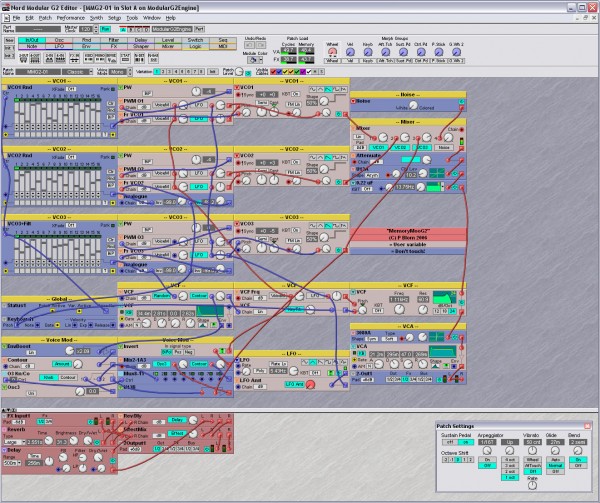Close the Patch Settings window
The width and height of the screenshot is (600, 503).
587,425
